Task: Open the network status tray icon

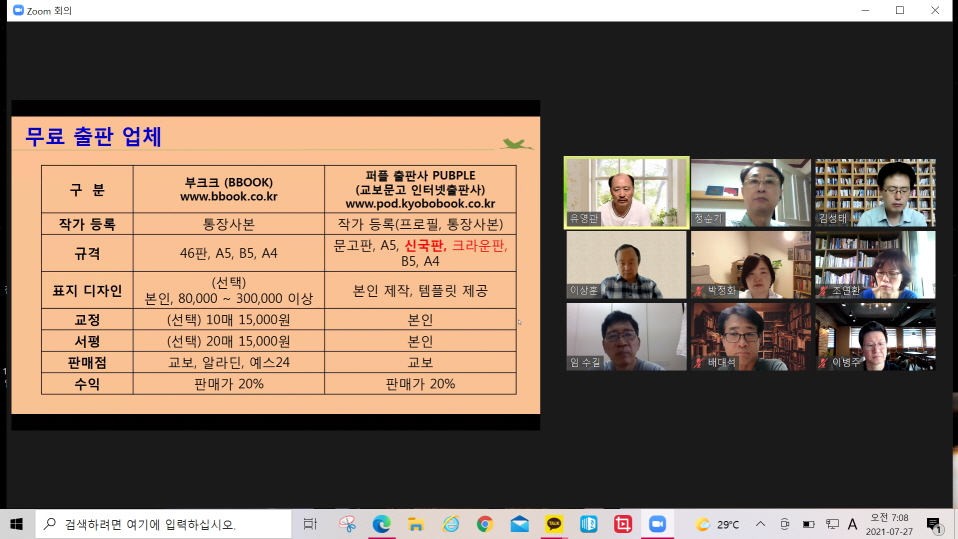Action: pos(832,524)
